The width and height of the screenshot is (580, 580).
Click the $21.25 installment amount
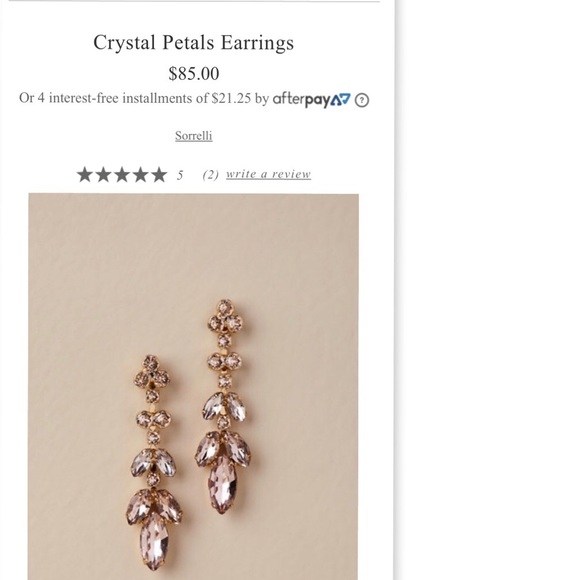[x=231, y=98]
